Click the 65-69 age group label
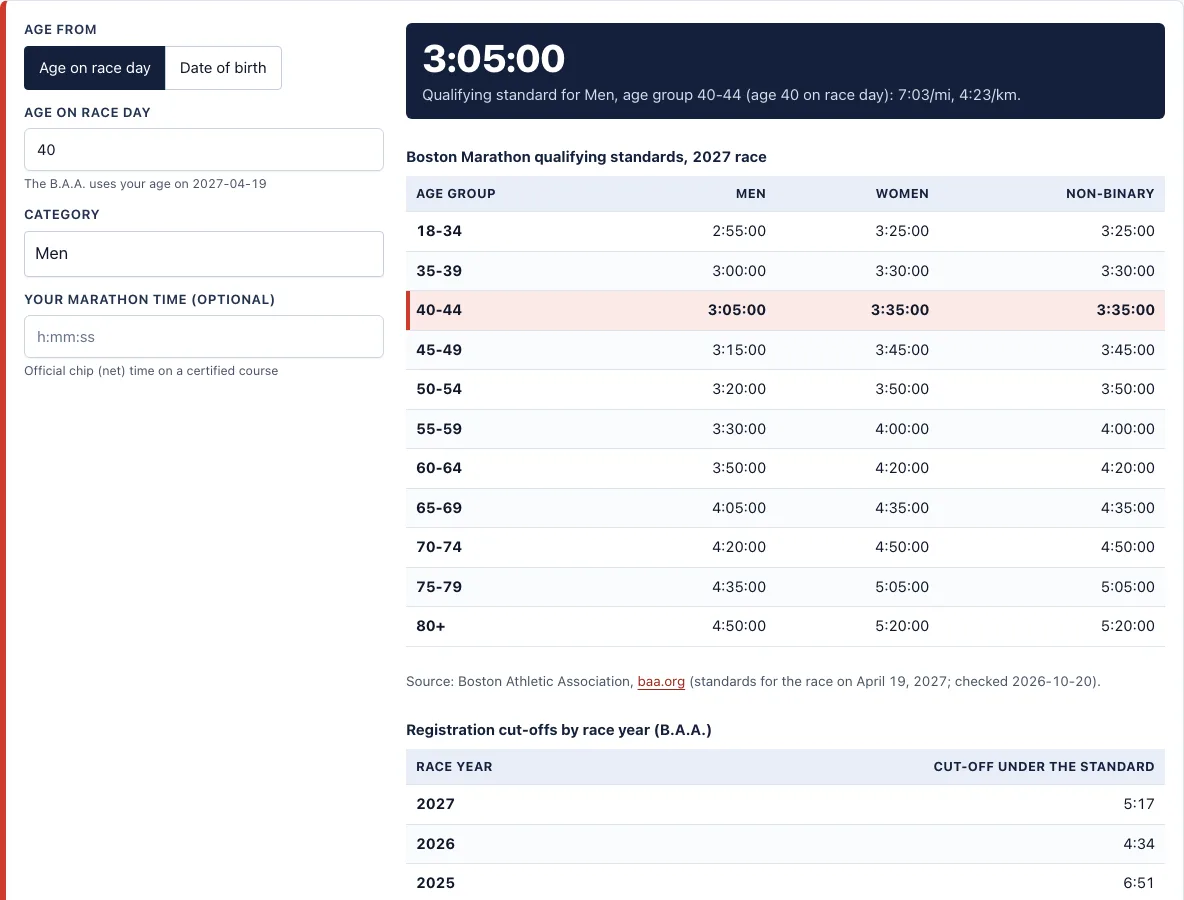This screenshot has height=900, width=1184. (439, 508)
